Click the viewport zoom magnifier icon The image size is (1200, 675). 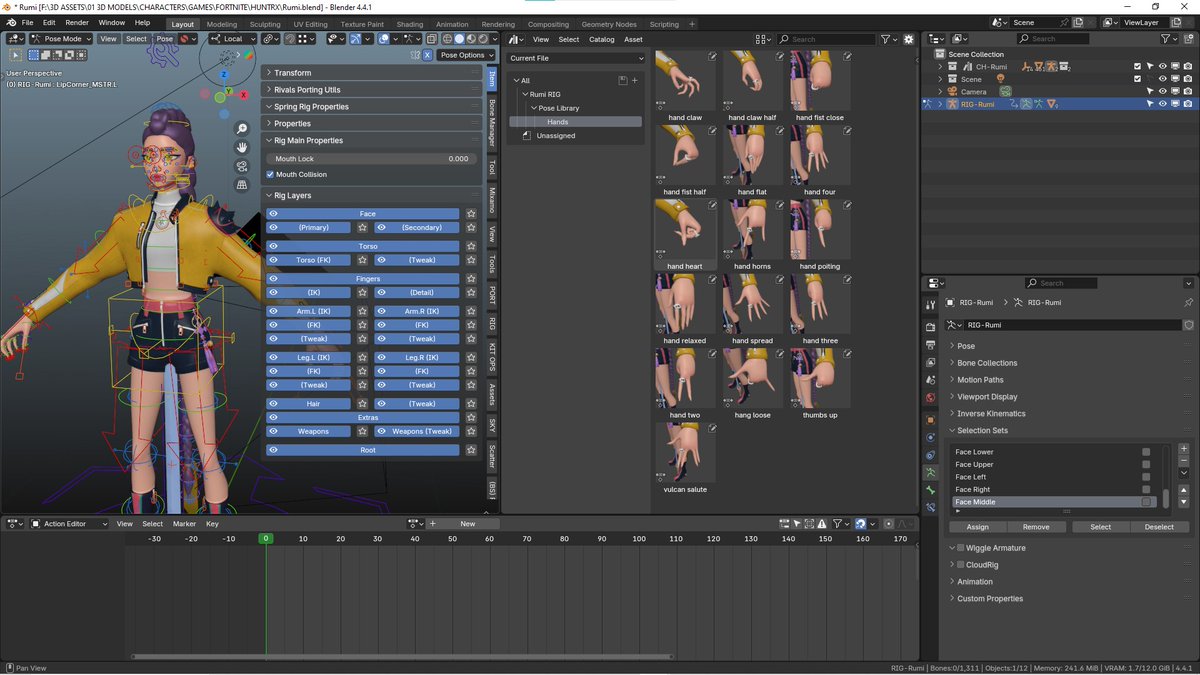[x=242, y=129]
